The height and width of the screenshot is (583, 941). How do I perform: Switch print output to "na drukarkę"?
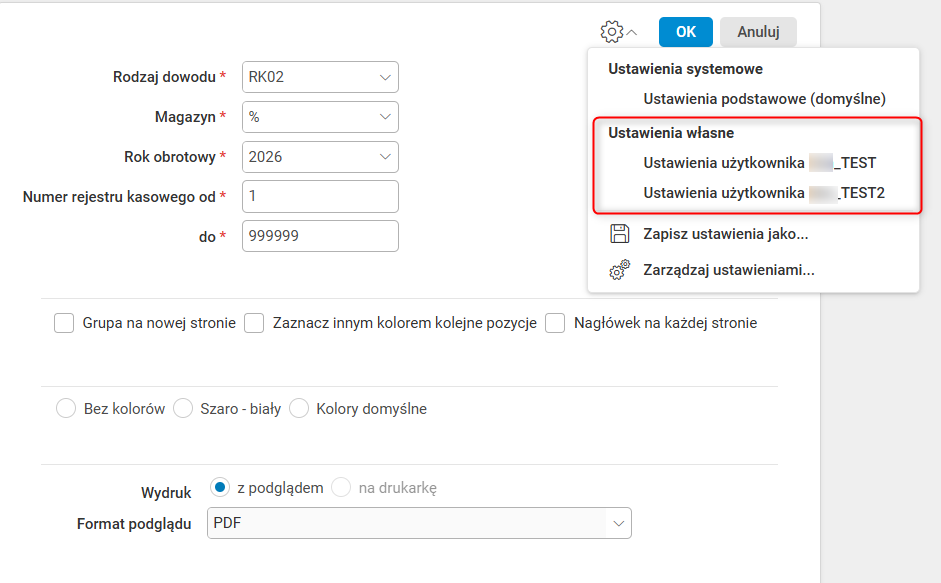(340, 488)
